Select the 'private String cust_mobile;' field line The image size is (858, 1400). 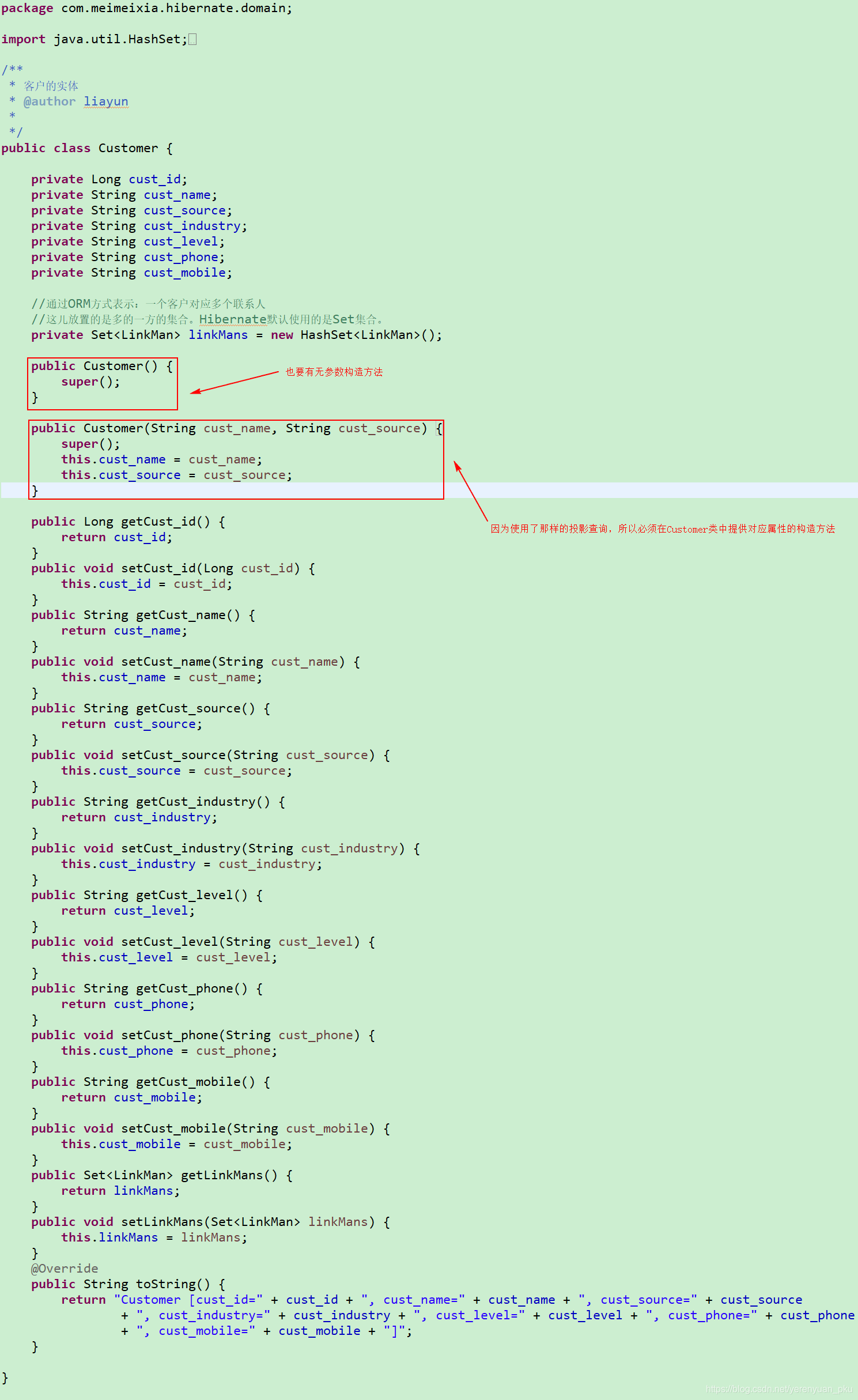[x=132, y=273]
